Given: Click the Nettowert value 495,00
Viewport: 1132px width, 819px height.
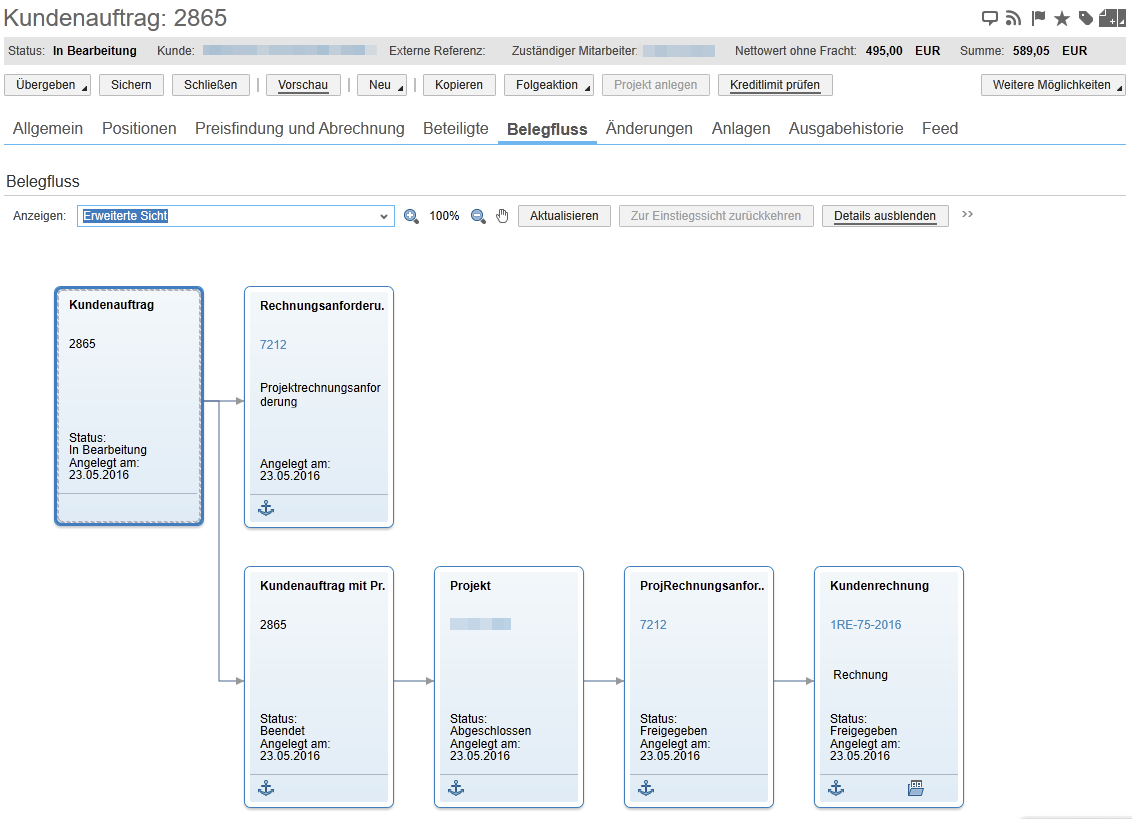Looking at the screenshot, I should point(884,51).
